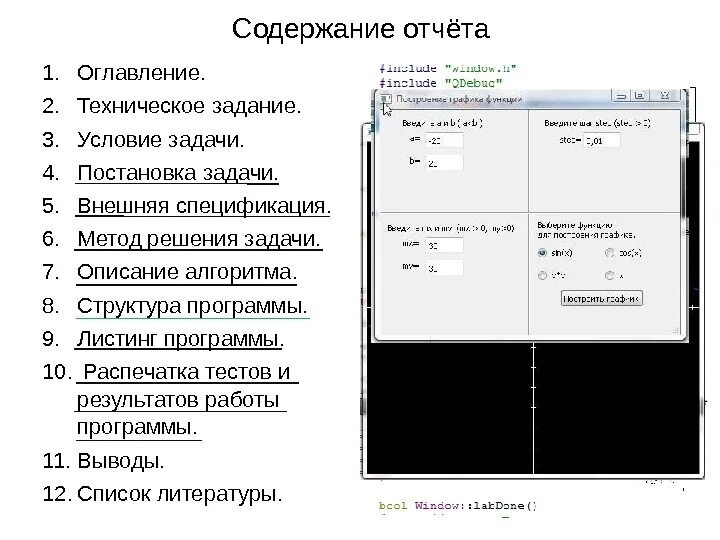The width and height of the screenshot is (720, 540).
Task: Click the 'Условие задачи.' list item
Action: (160, 140)
